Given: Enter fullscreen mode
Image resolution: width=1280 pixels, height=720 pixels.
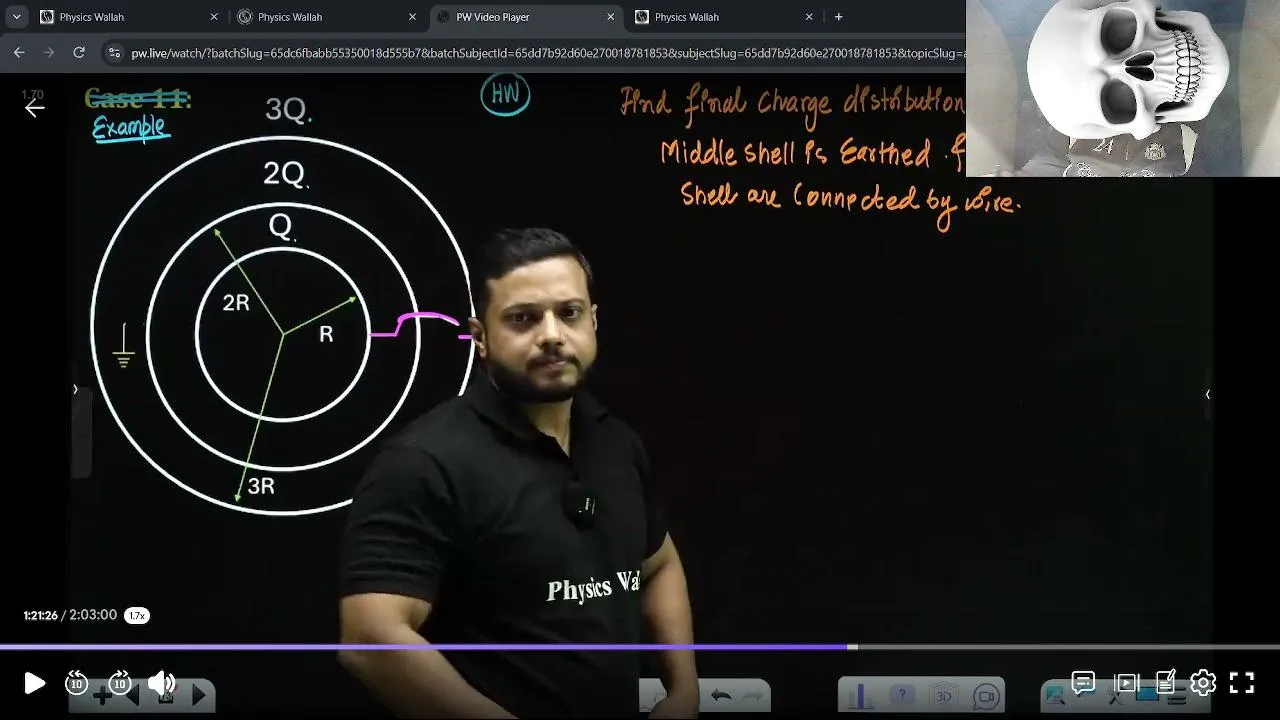Looking at the screenshot, I should [x=1242, y=683].
